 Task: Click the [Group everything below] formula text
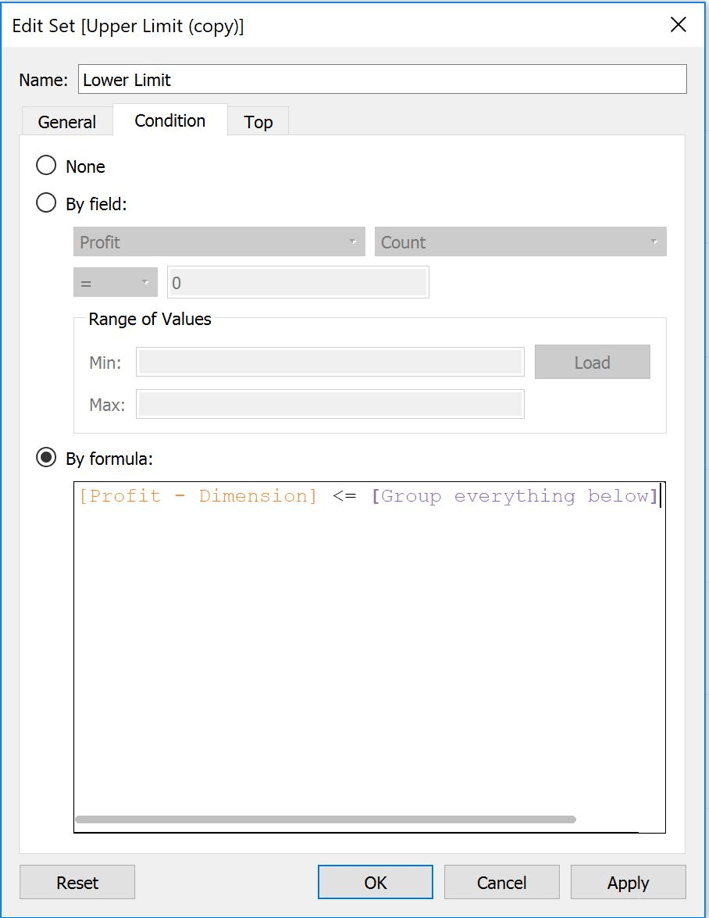tap(515, 496)
